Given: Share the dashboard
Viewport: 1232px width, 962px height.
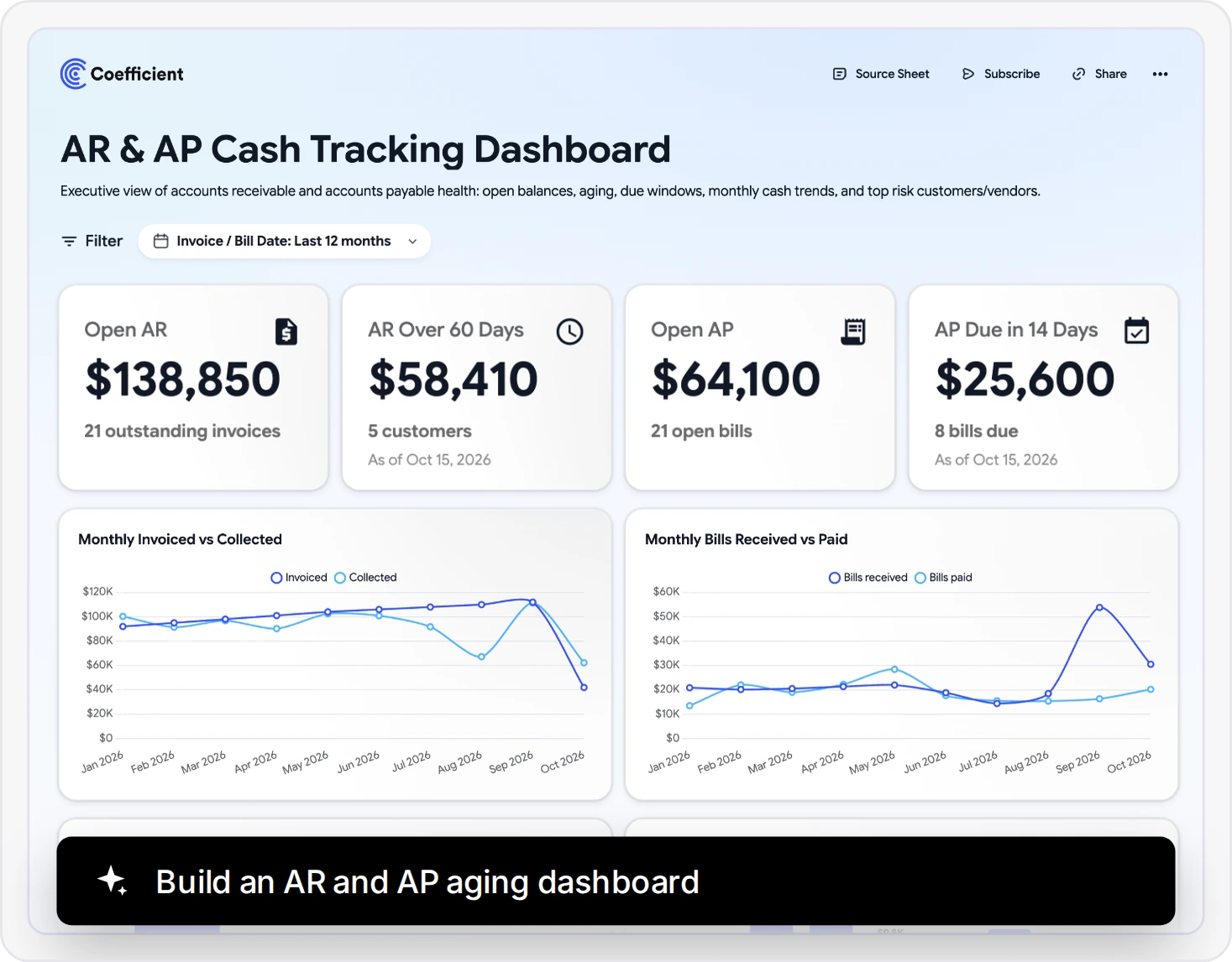Looking at the screenshot, I should 1099,74.
